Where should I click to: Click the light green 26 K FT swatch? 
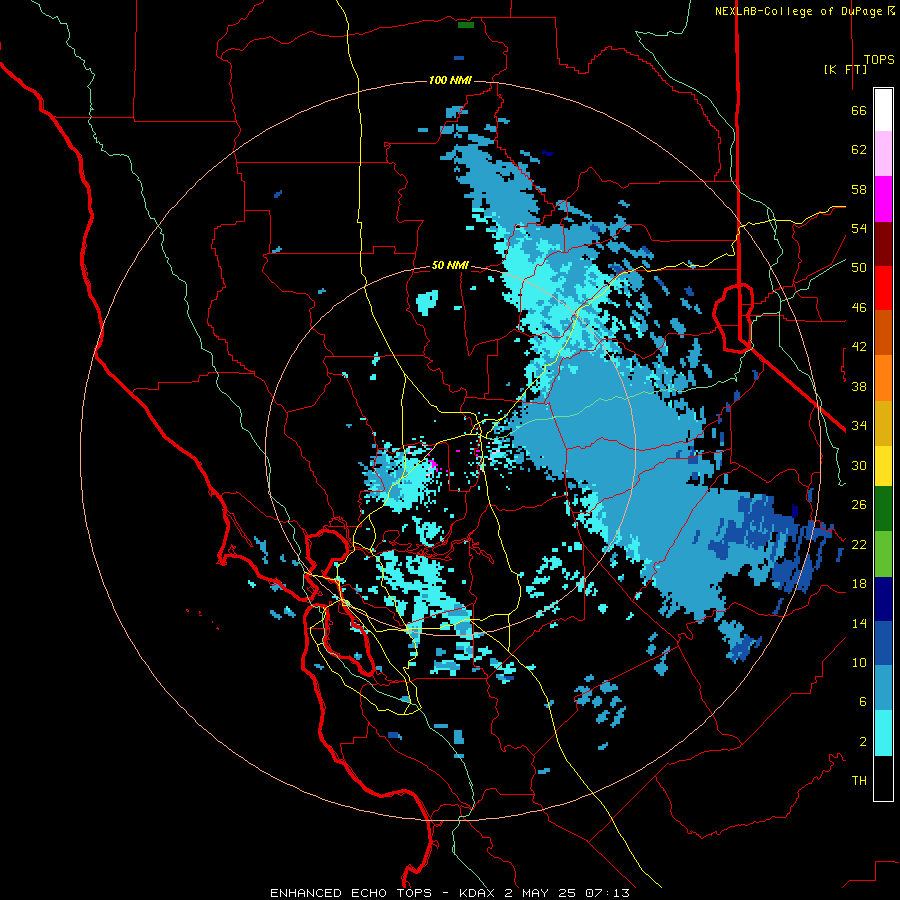coord(883,554)
